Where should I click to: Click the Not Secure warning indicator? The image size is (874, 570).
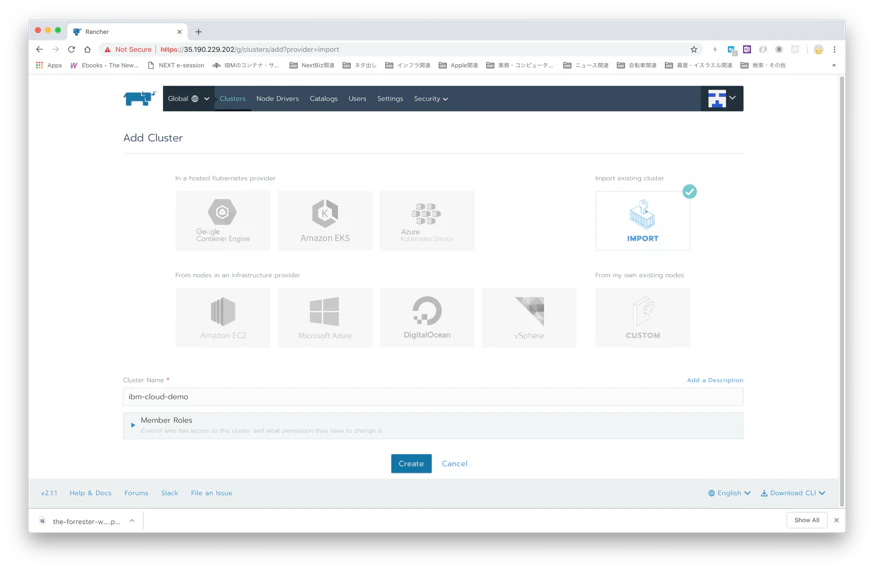128,49
